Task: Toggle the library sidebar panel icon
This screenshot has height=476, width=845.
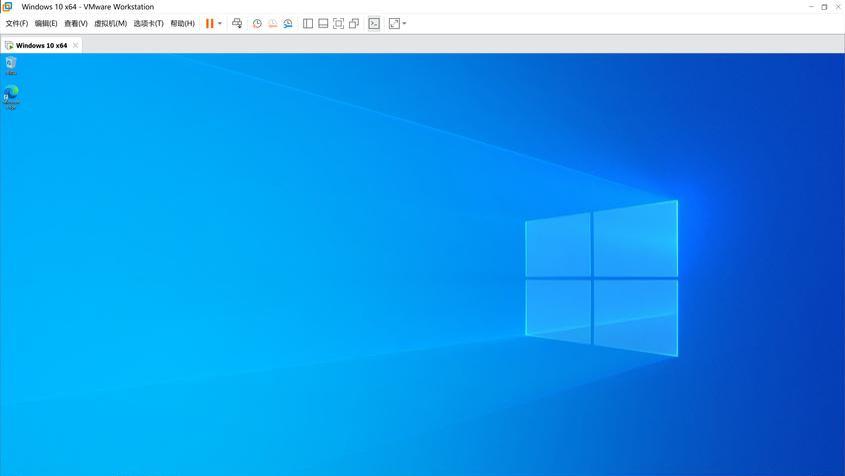Action: click(x=308, y=23)
